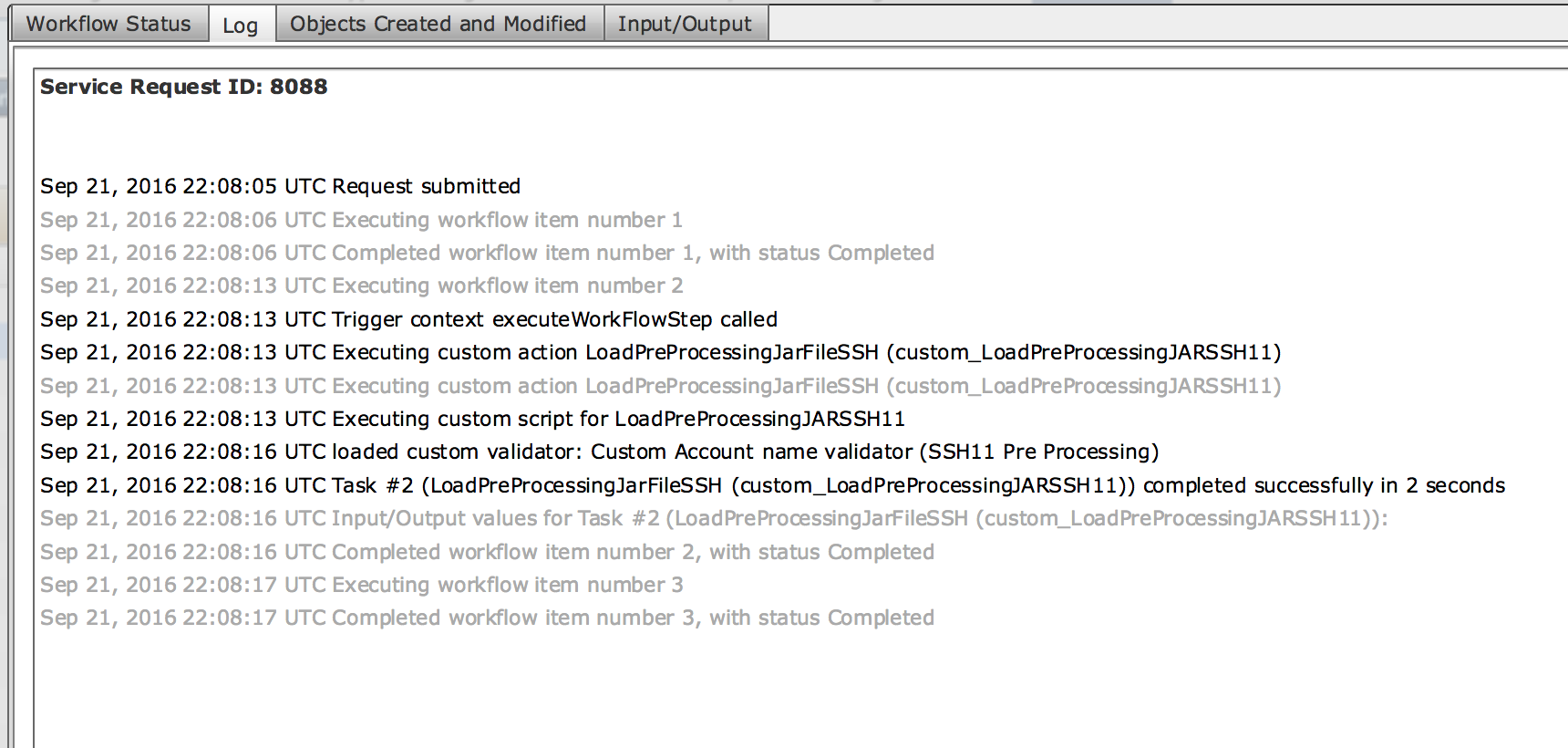Image resolution: width=1568 pixels, height=748 pixels.
Task: Select the 'Executing workflow item number 2' line
Action: (361, 286)
